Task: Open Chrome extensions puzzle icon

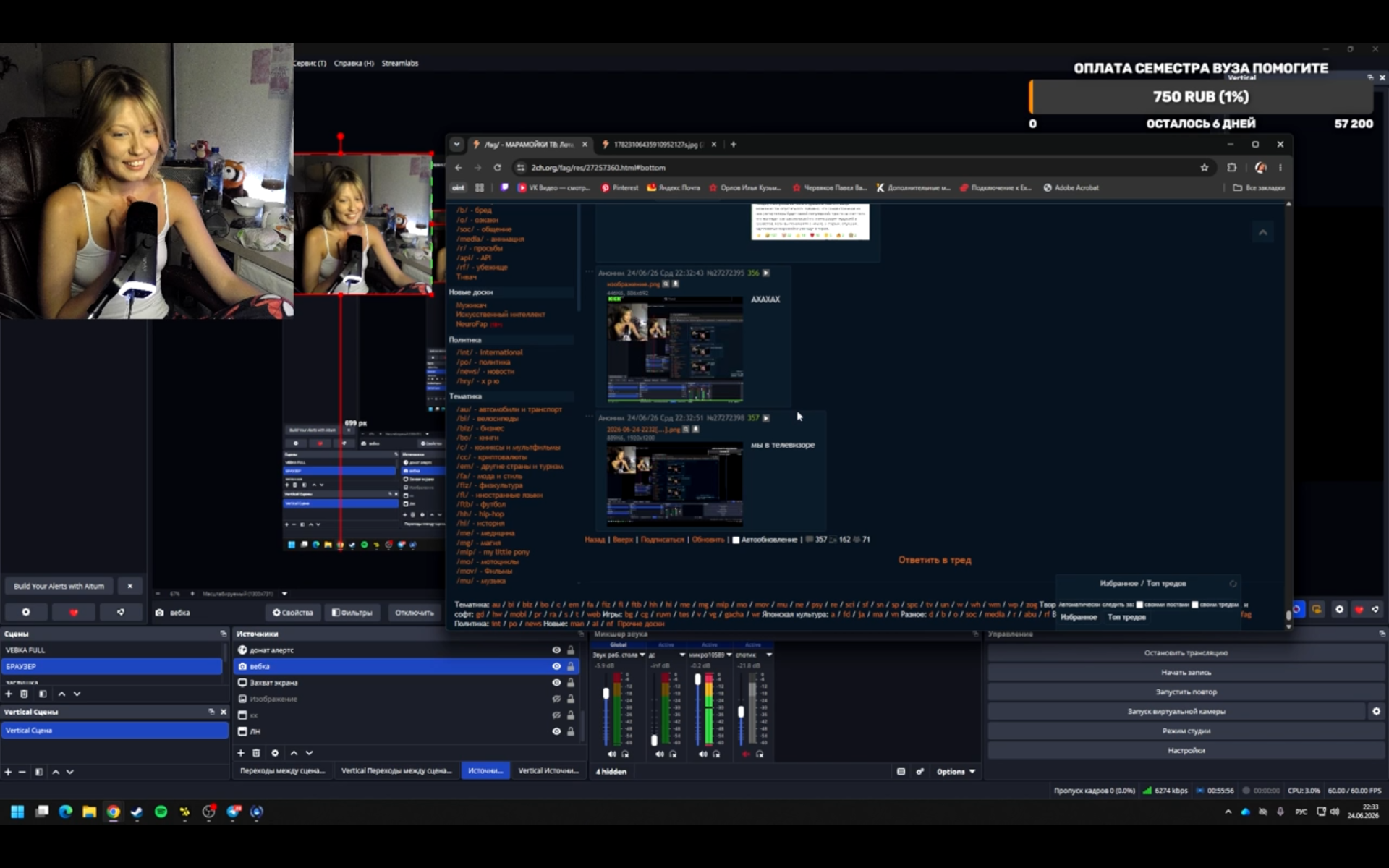Action: point(1232,167)
